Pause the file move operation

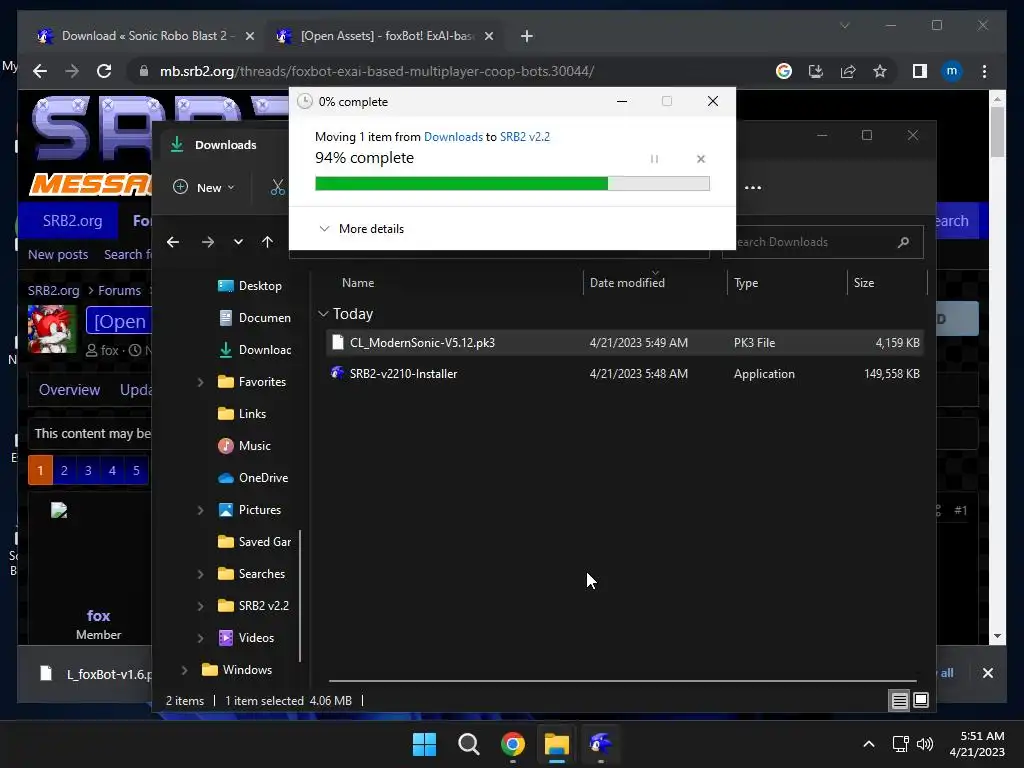[x=654, y=159]
